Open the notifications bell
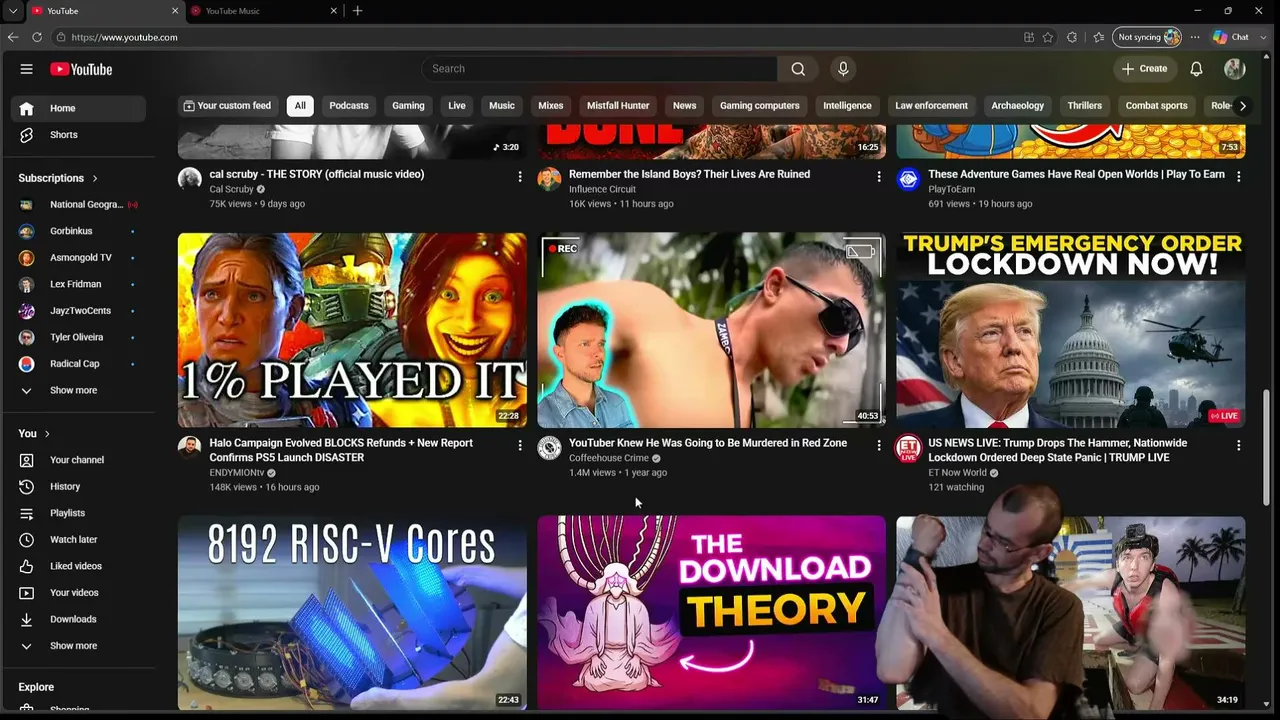1280x720 pixels. (x=1196, y=69)
